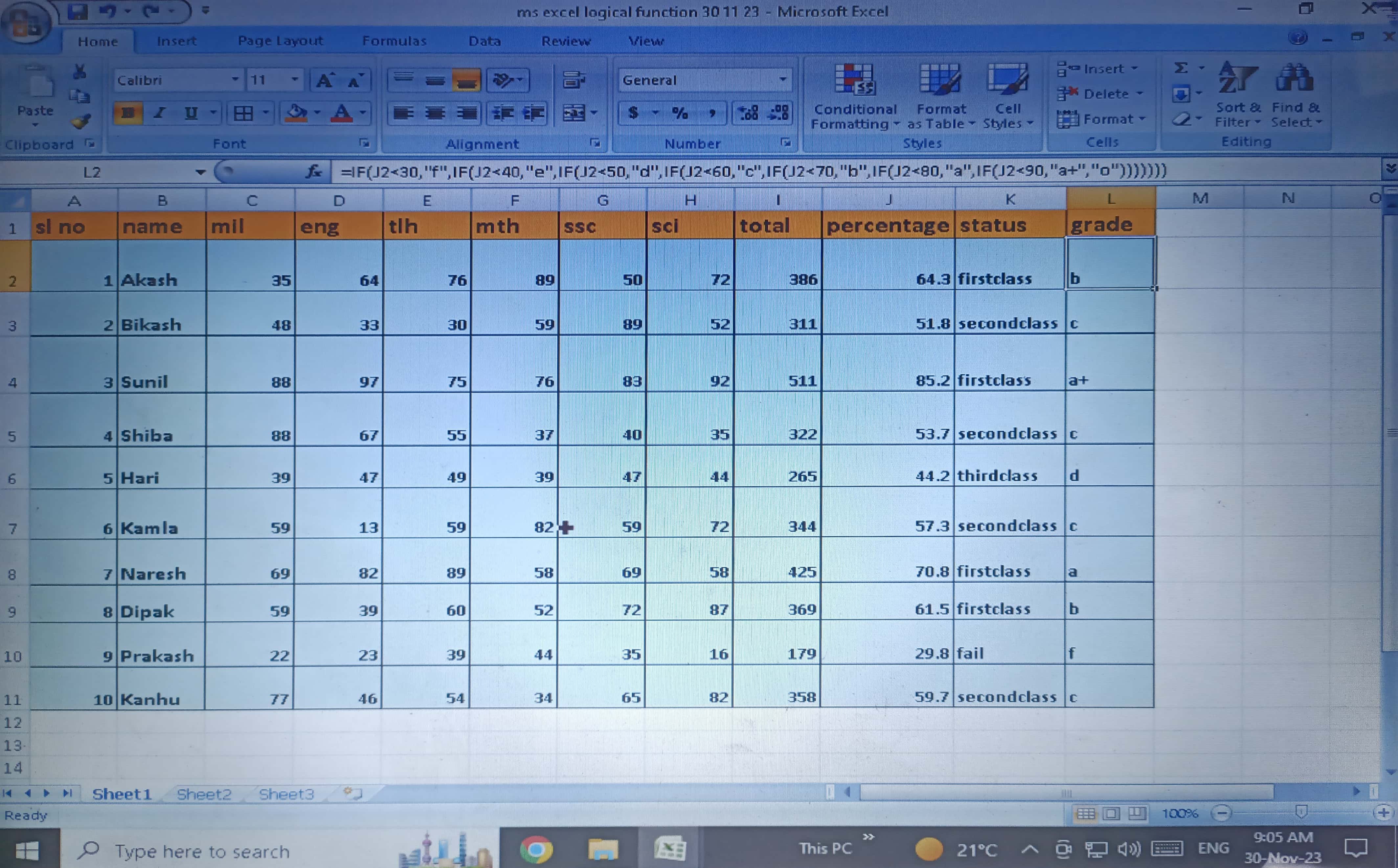Switch to the Formulas ribbon tab

(x=394, y=41)
